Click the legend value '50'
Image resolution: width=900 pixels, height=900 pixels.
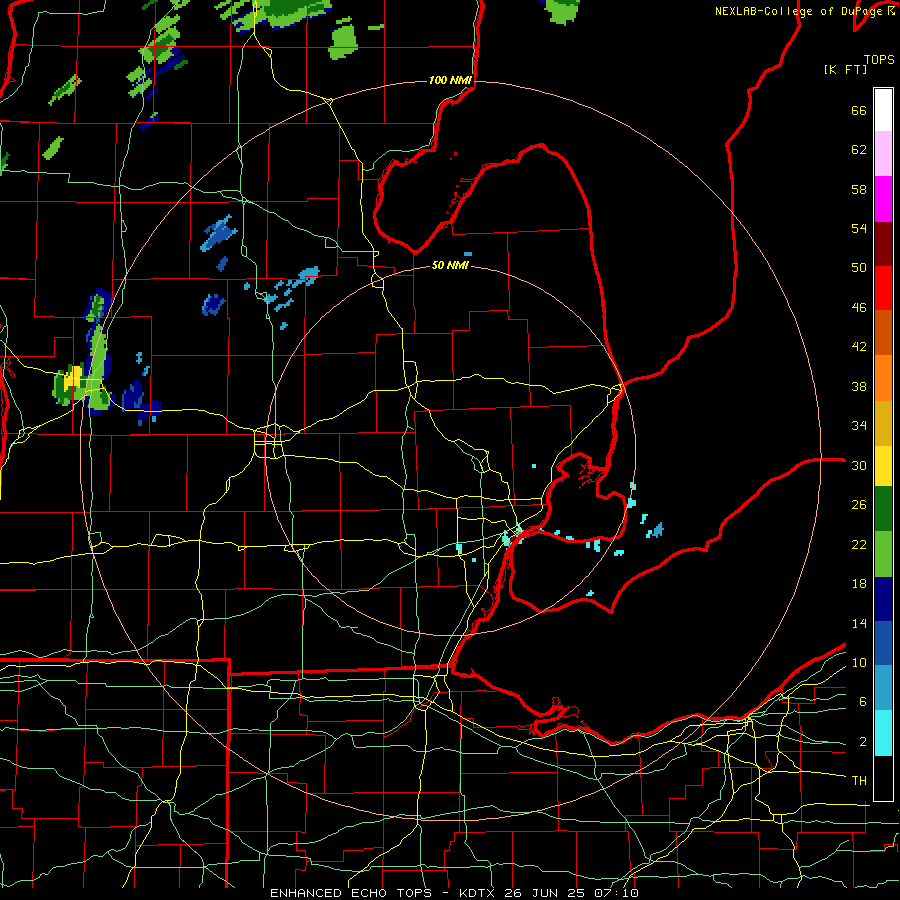859,268
